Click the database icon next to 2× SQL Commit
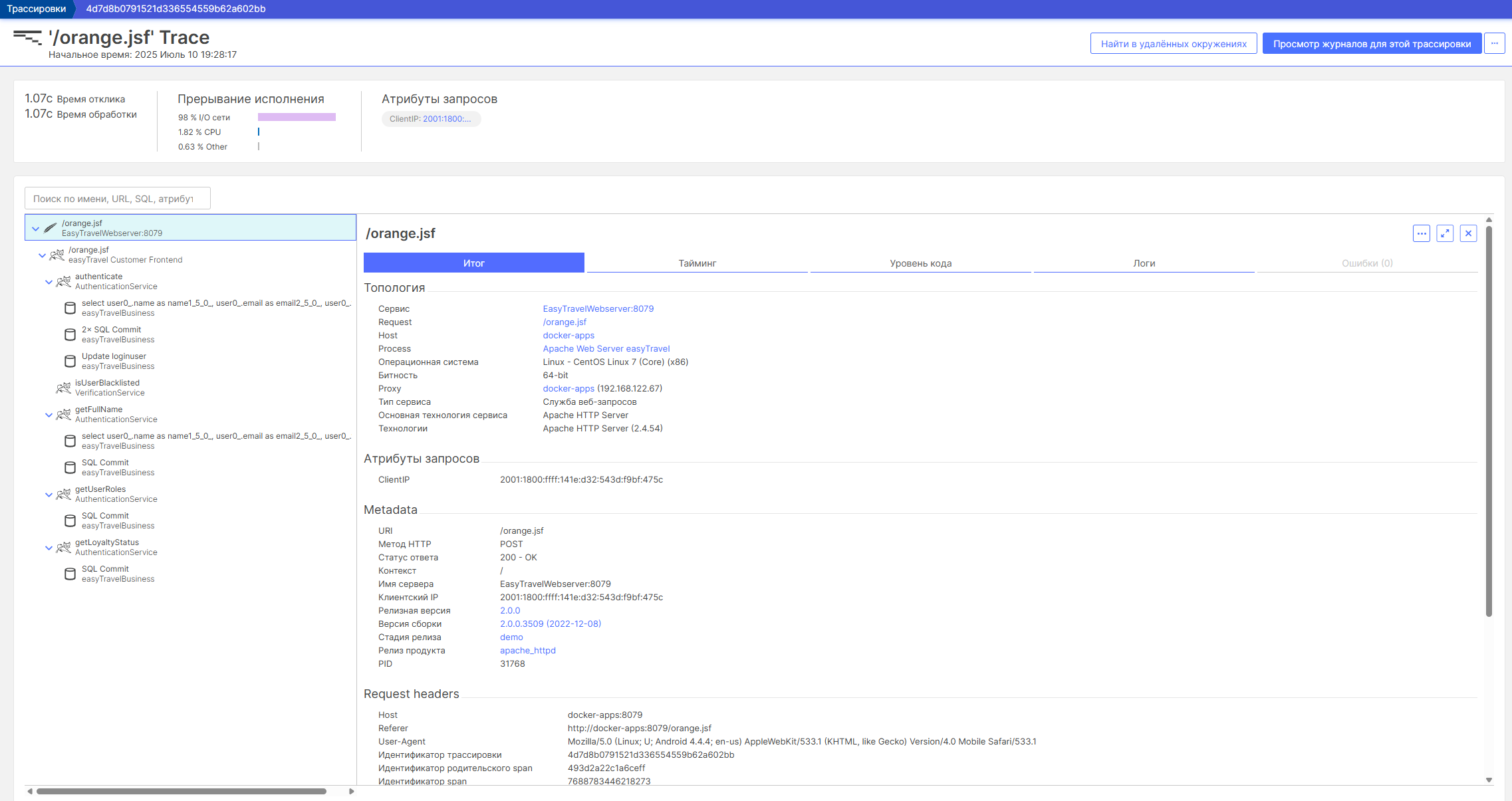Screen dimensions: 1512x801 click(x=70, y=334)
